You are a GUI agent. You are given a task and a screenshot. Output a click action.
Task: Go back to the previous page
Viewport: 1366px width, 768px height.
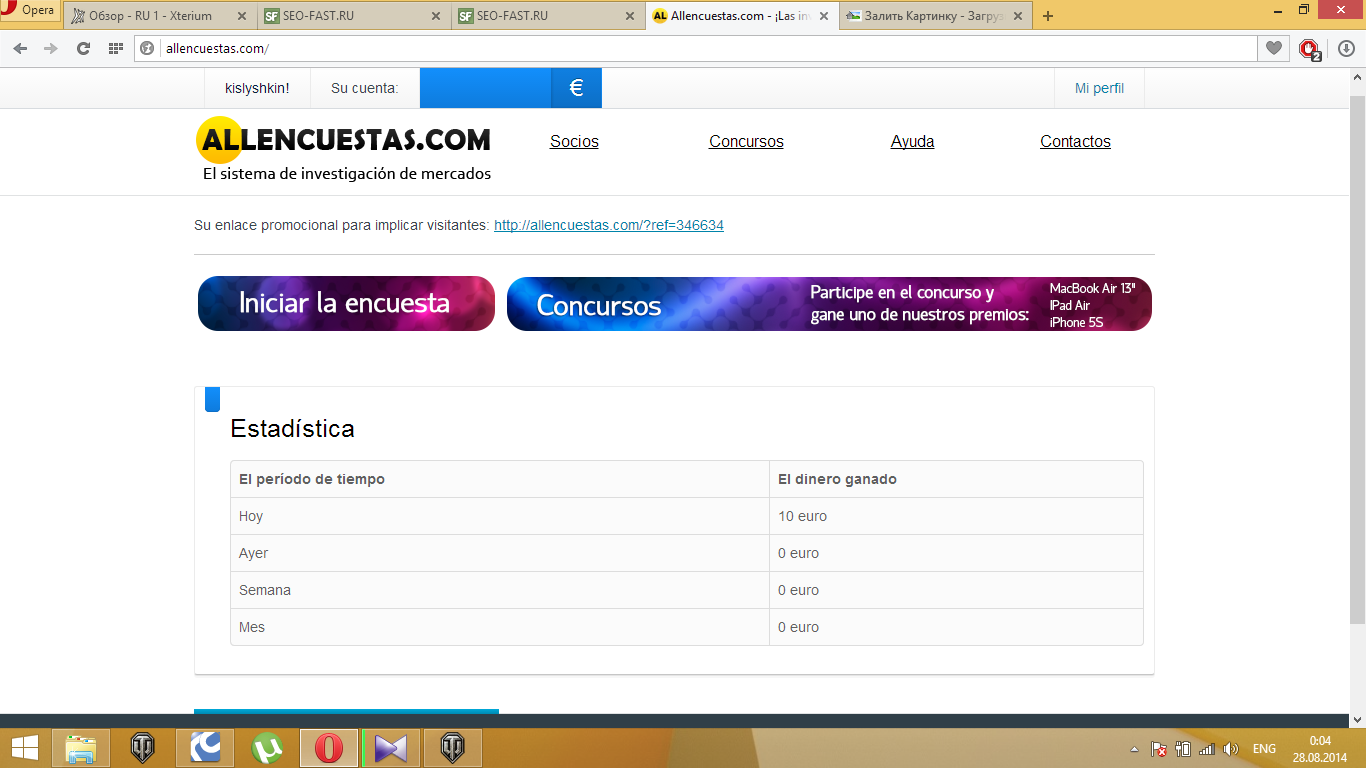20,48
